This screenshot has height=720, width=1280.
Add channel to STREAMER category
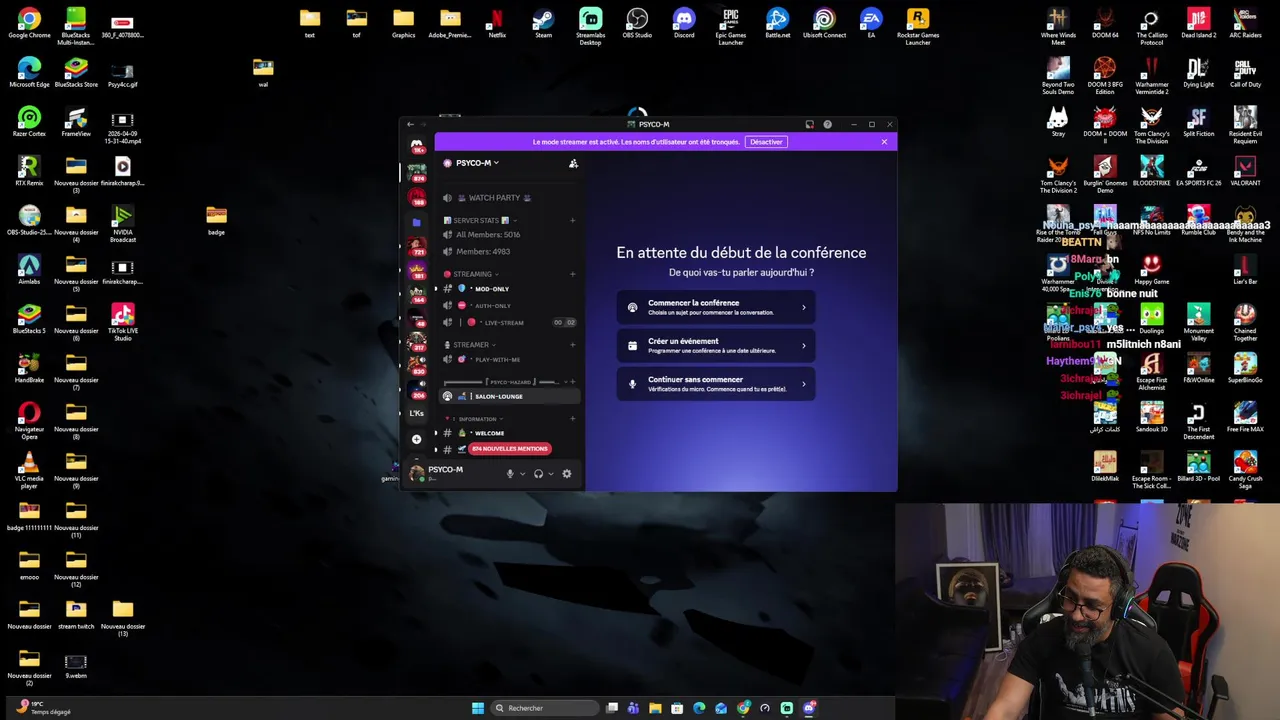pos(573,345)
